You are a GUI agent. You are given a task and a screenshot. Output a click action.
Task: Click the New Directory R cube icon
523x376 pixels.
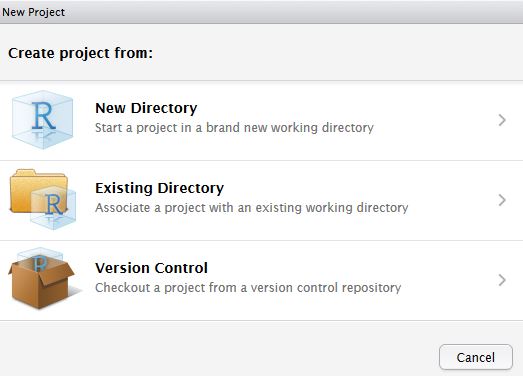pos(42,120)
